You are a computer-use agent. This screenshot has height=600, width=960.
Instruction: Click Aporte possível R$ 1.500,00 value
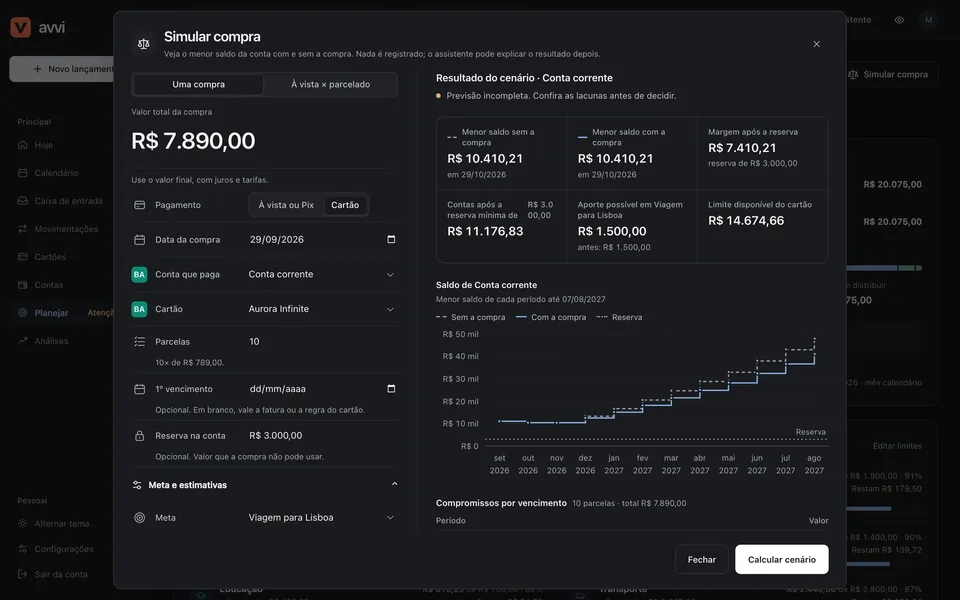click(612, 231)
